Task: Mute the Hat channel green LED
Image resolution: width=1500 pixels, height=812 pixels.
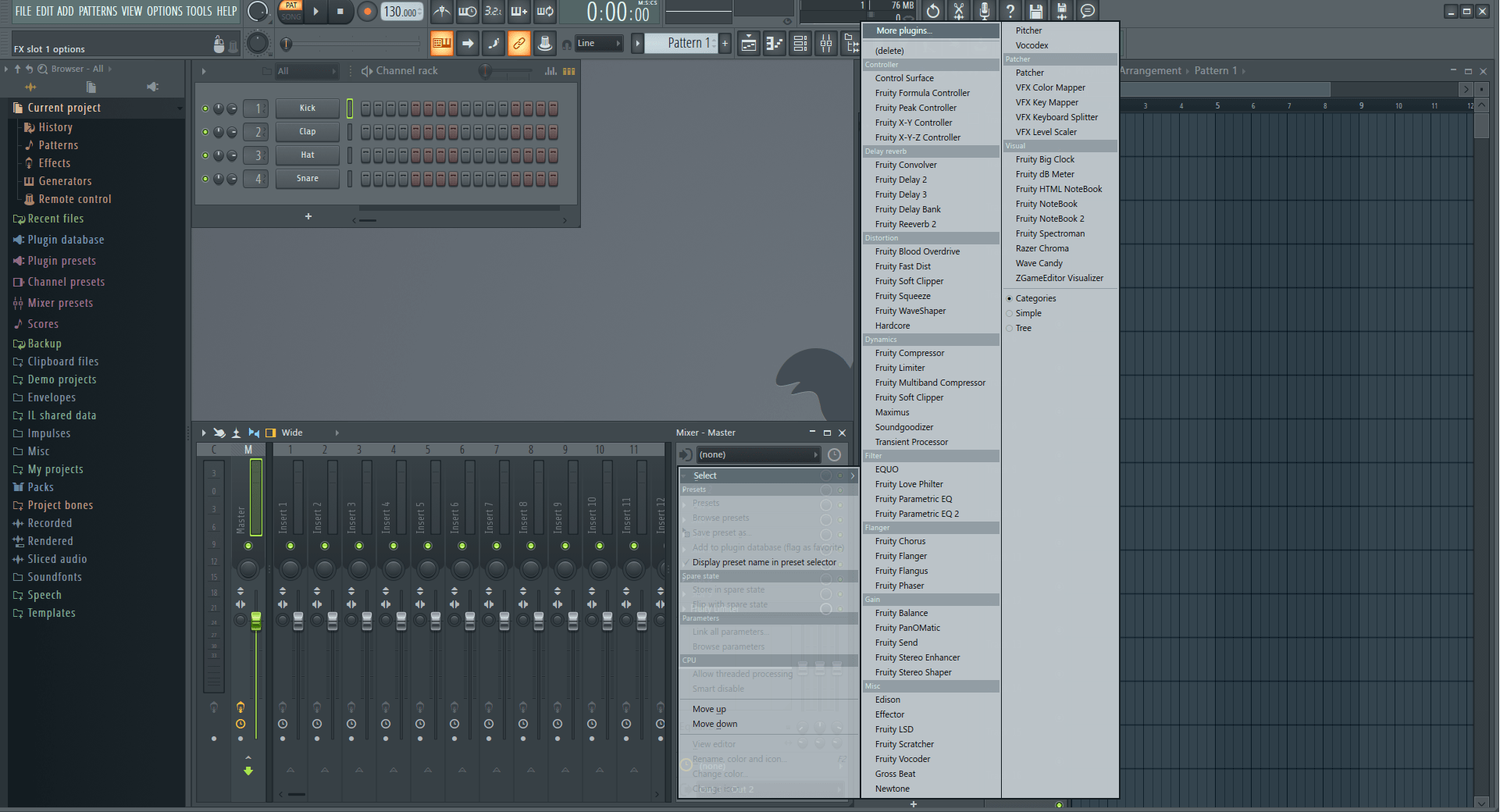Action: point(205,155)
